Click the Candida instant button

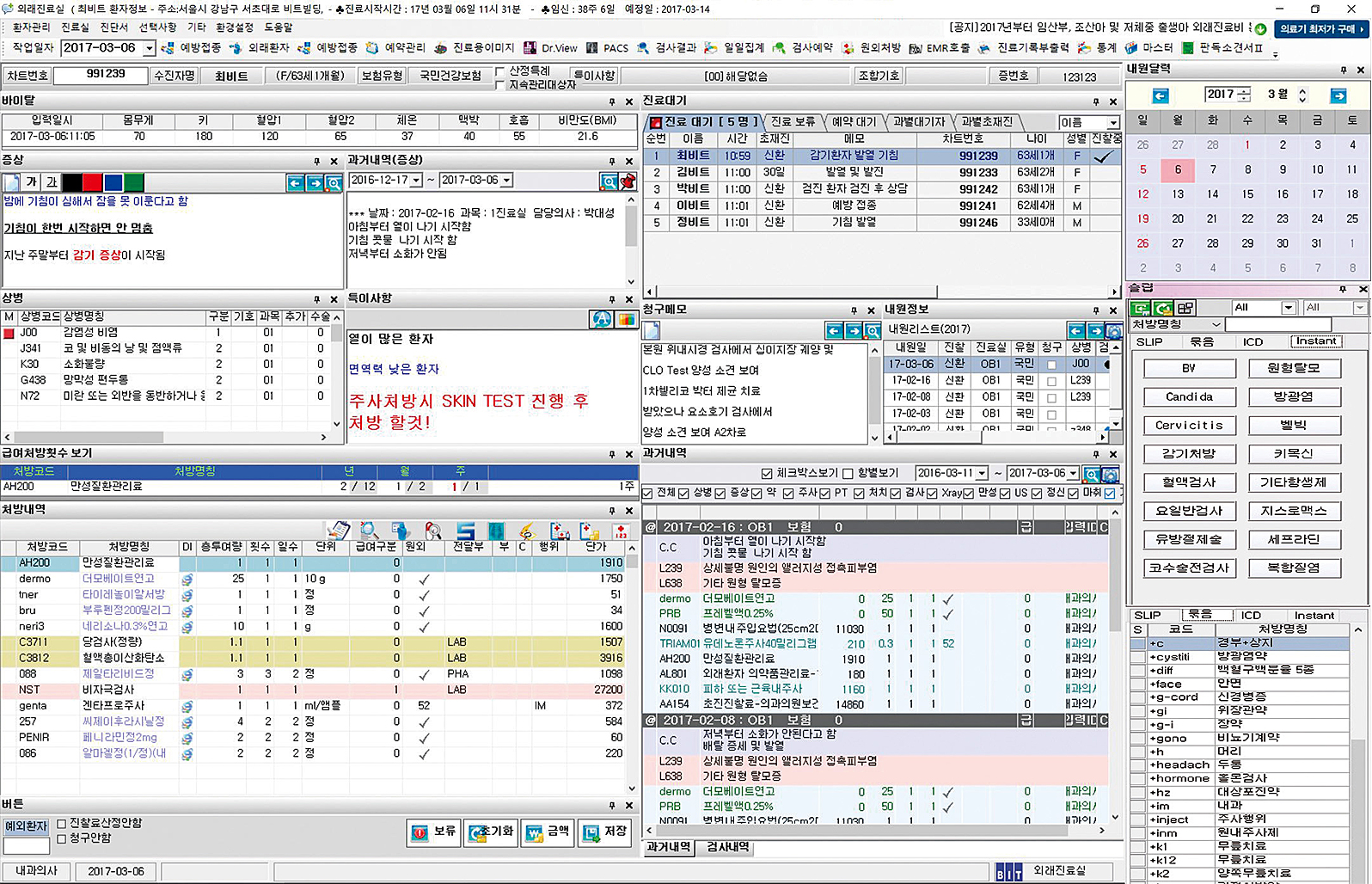click(x=1188, y=396)
